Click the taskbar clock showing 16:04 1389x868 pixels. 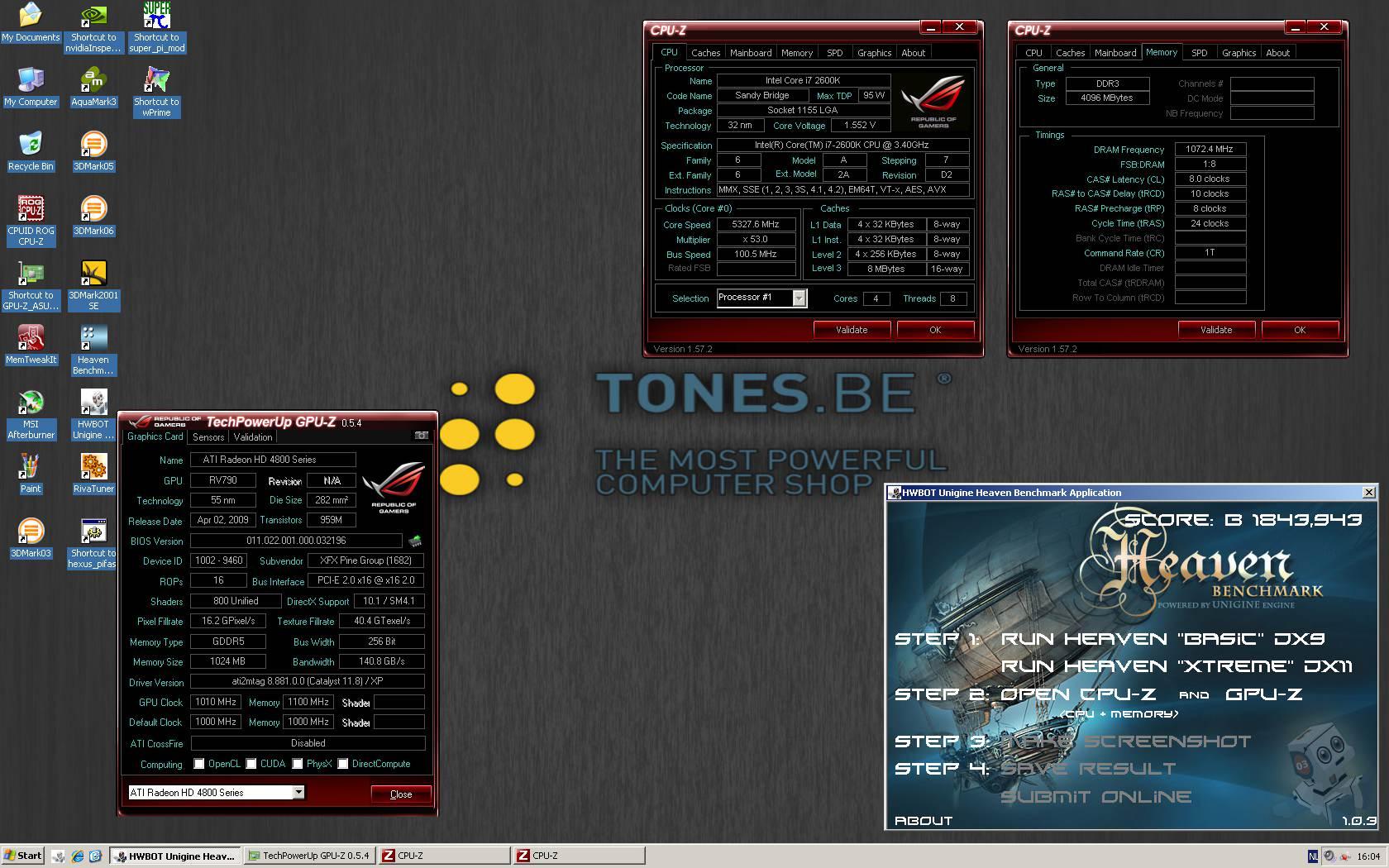(x=1368, y=856)
